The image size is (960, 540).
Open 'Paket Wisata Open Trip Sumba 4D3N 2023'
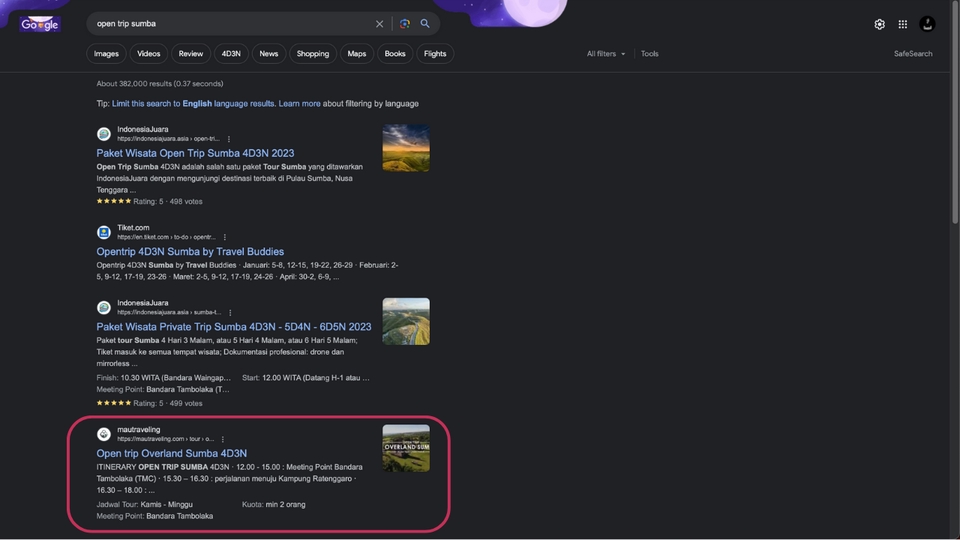pos(195,153)
